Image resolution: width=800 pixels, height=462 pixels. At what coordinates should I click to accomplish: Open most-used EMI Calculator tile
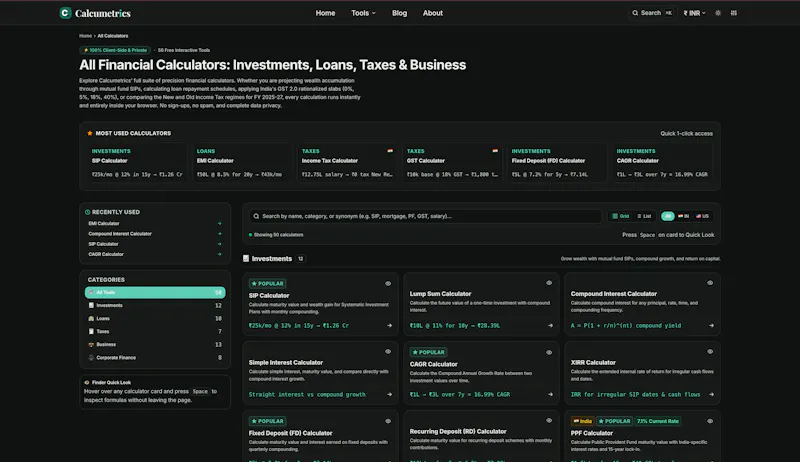[x=241, y=163]
